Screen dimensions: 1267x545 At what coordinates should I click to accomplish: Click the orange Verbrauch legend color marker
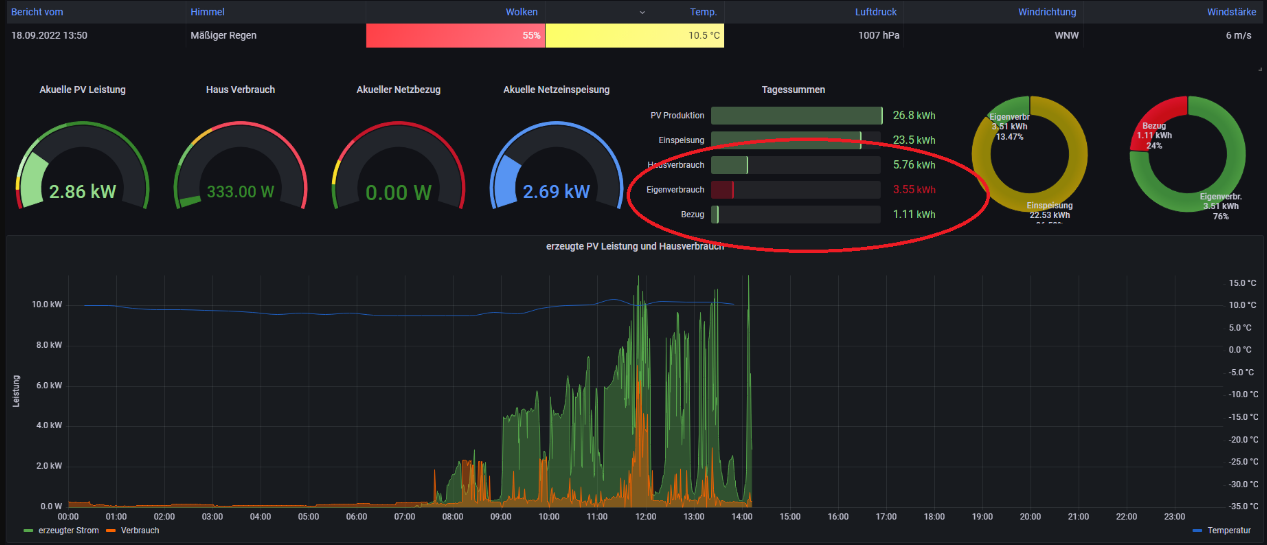pos(111,530)
